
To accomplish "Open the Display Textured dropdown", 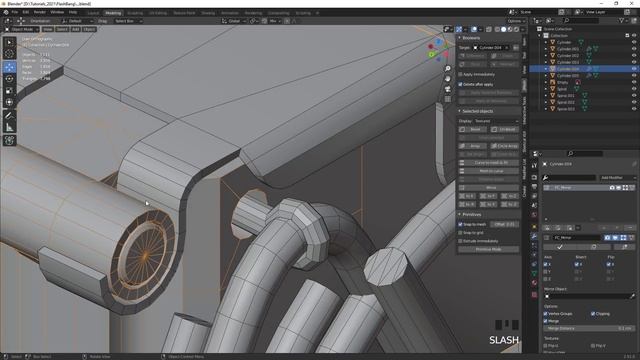I will [x=496, y=121].
